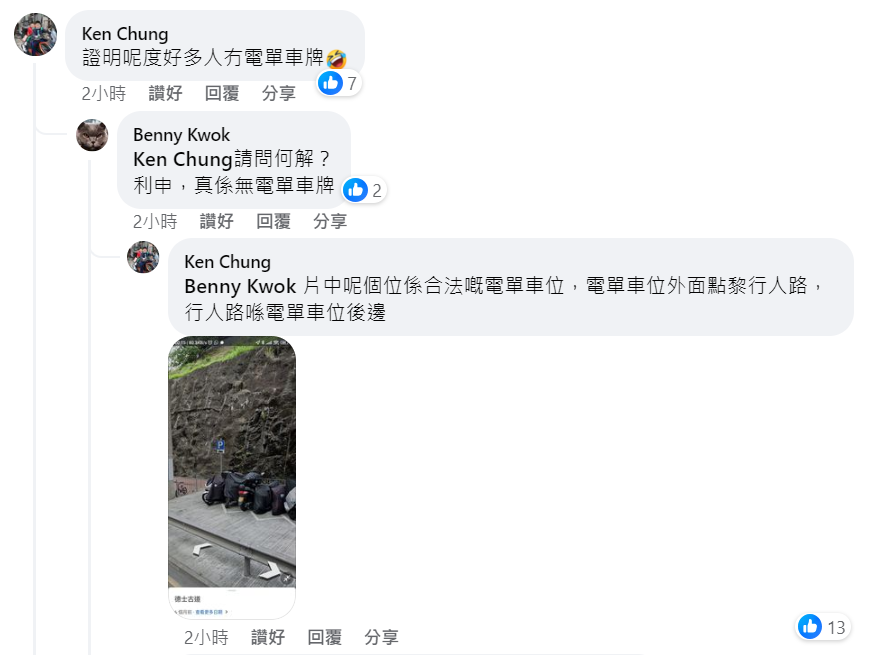Like Benny Kwok's reply with 讚好

click(x=217, y=221)
